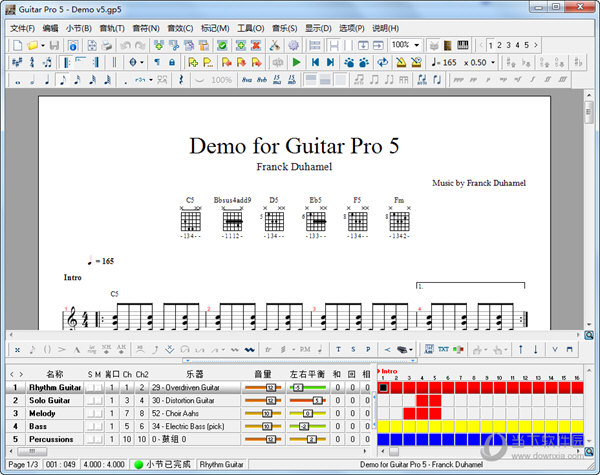Viewport: 600px width, 475px height.
Task: Toggle solo for Rhythm Guitar track
Action: pyautogui.click(x=89, y=387)
